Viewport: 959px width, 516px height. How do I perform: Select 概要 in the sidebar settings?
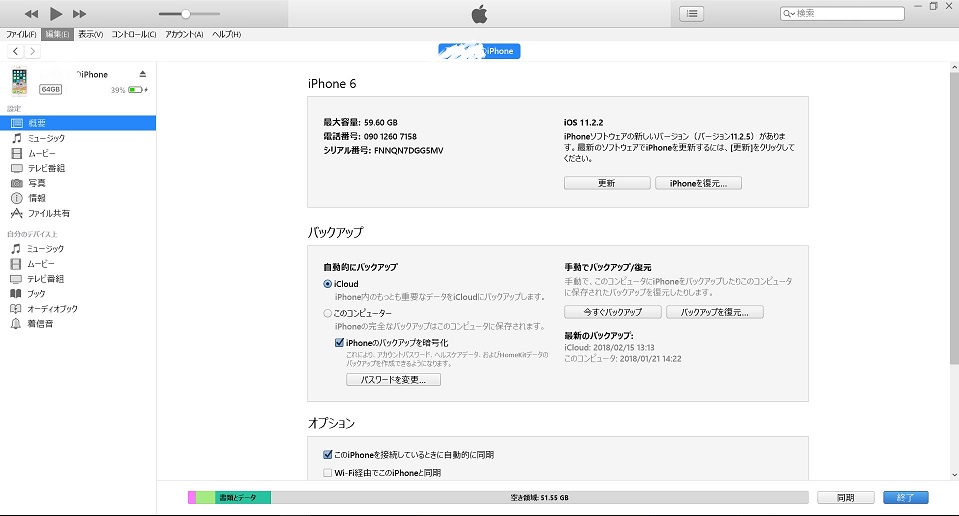point(78,123)
